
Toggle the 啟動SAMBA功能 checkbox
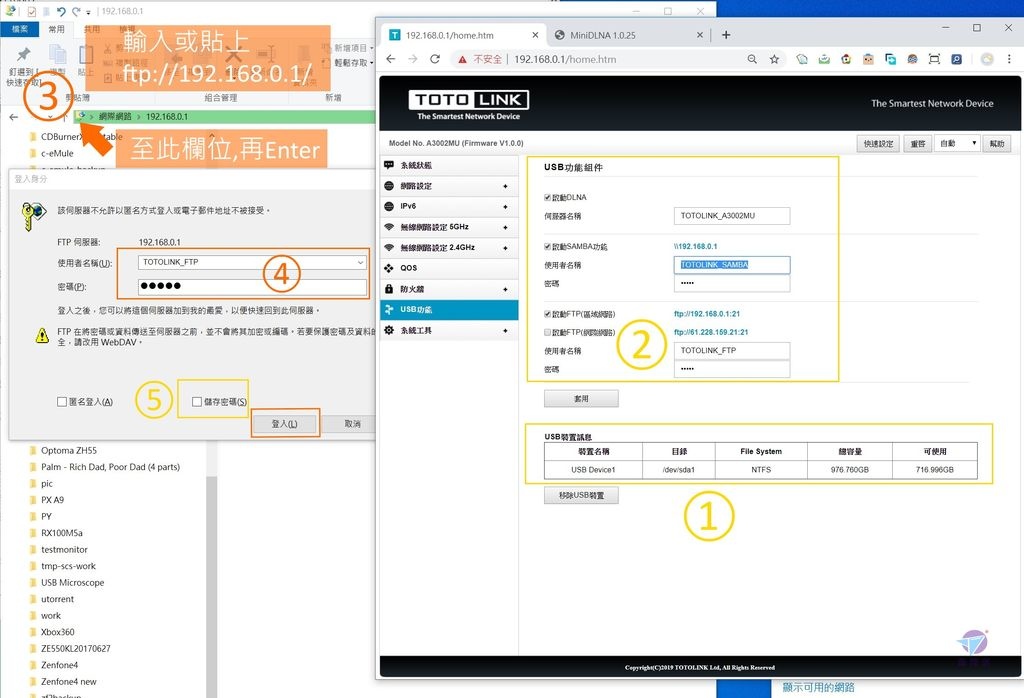point(547,246)
